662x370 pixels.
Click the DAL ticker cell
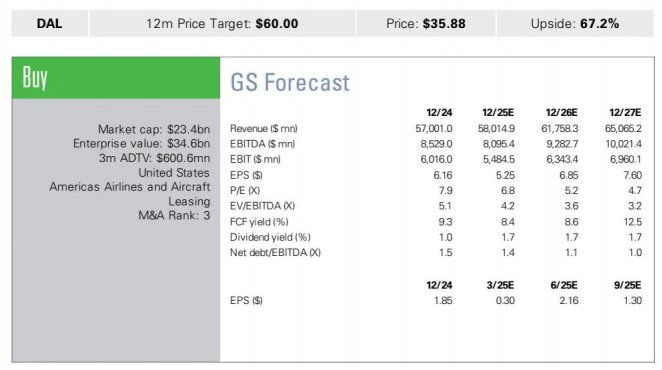coord(50,24)
